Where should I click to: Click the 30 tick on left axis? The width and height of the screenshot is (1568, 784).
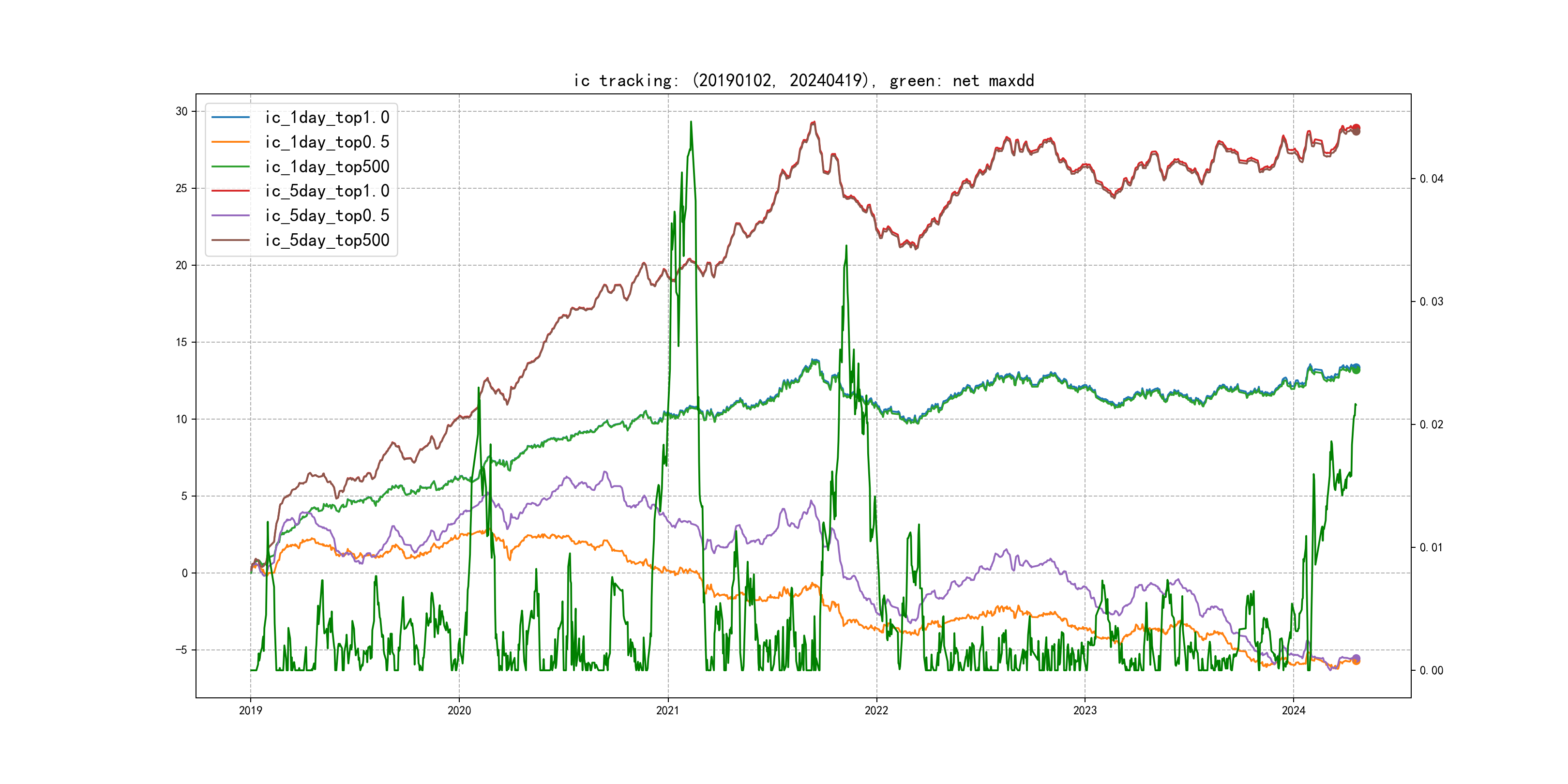pyautogui.click(x=181, y=111)
